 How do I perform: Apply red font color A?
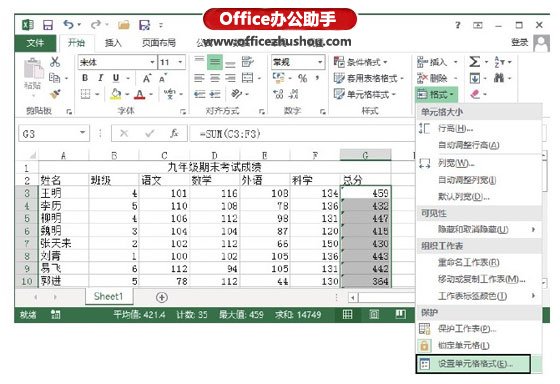click(140, 94)
